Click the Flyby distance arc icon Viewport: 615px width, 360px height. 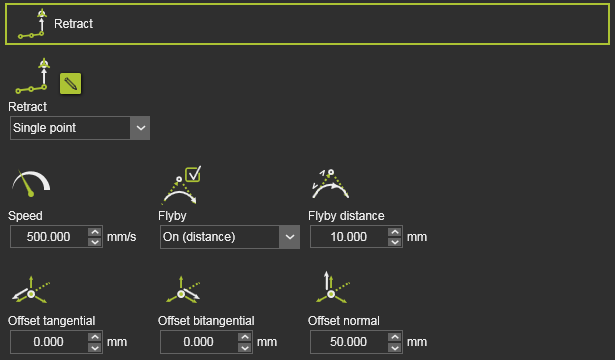click(330, 184)
